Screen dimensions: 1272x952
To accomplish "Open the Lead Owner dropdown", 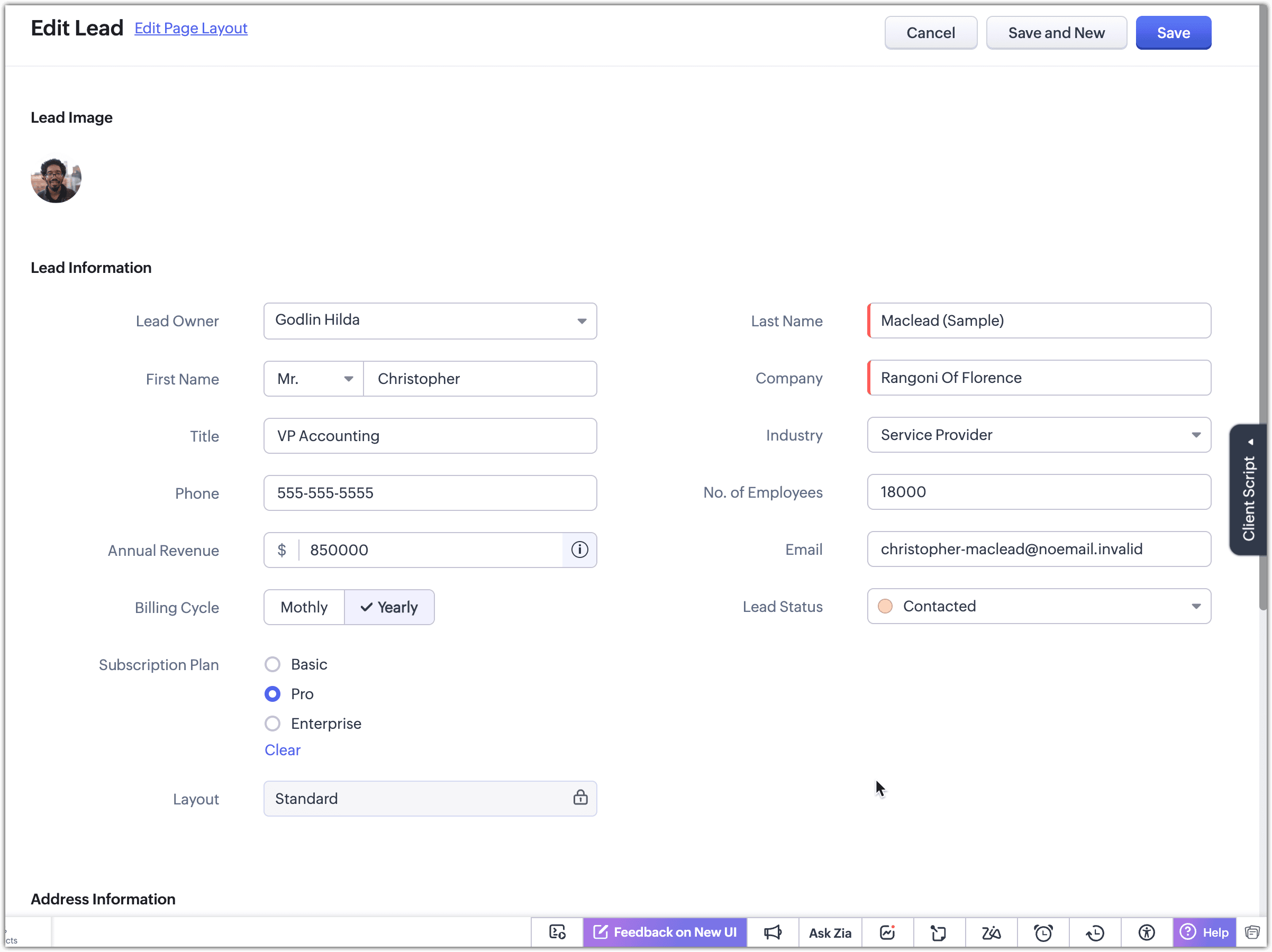I will pyautogui.click(x=582, y=321).
